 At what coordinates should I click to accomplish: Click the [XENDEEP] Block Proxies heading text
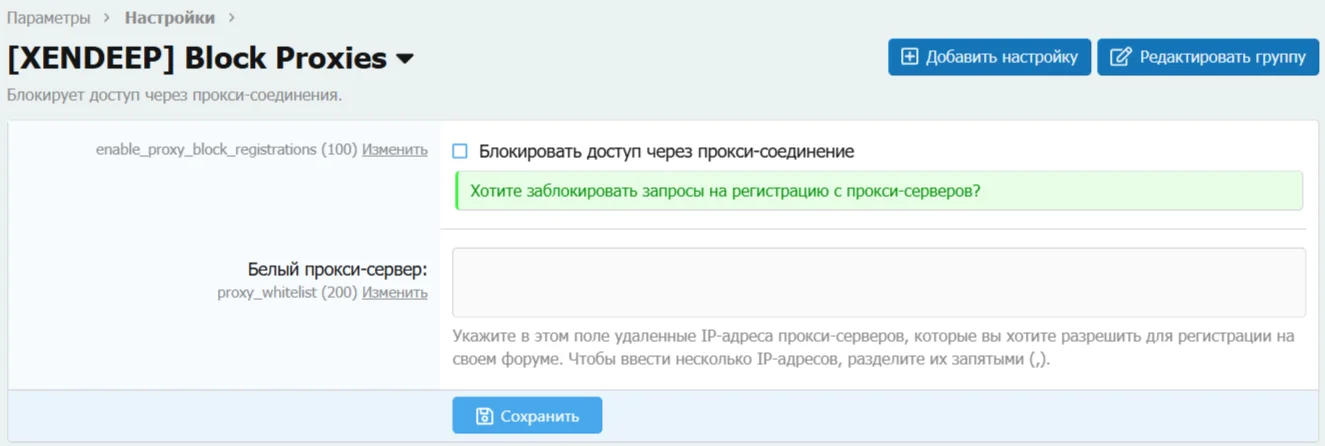tap(197, 59)
